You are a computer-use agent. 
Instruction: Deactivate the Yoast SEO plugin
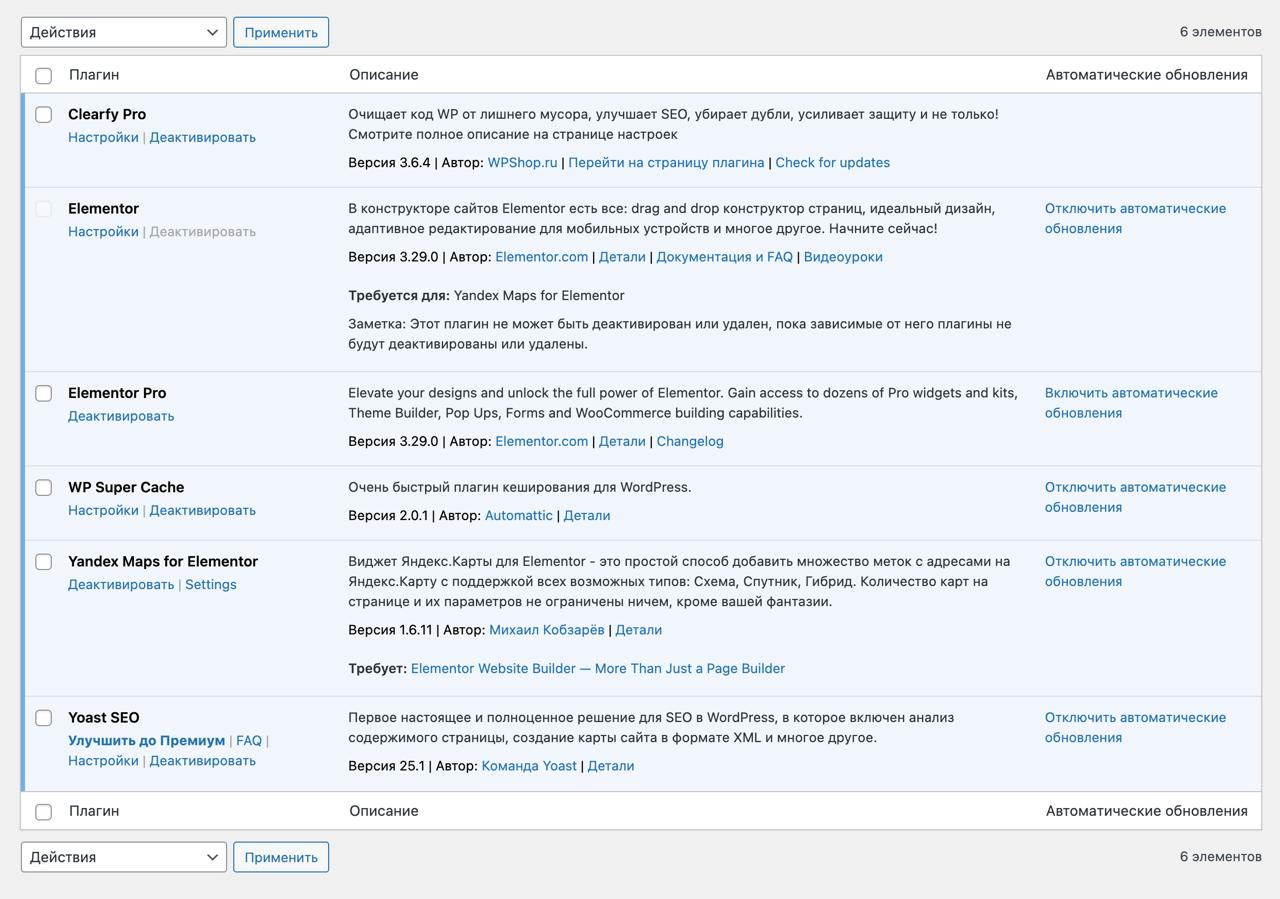click(x=202, y=761)
